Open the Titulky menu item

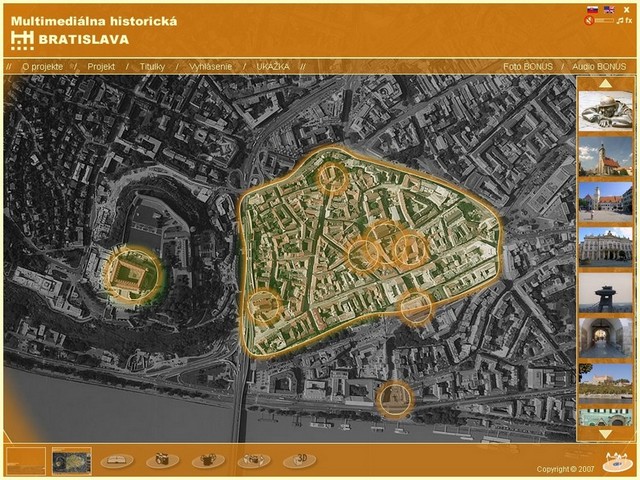(x=153, y=67)
